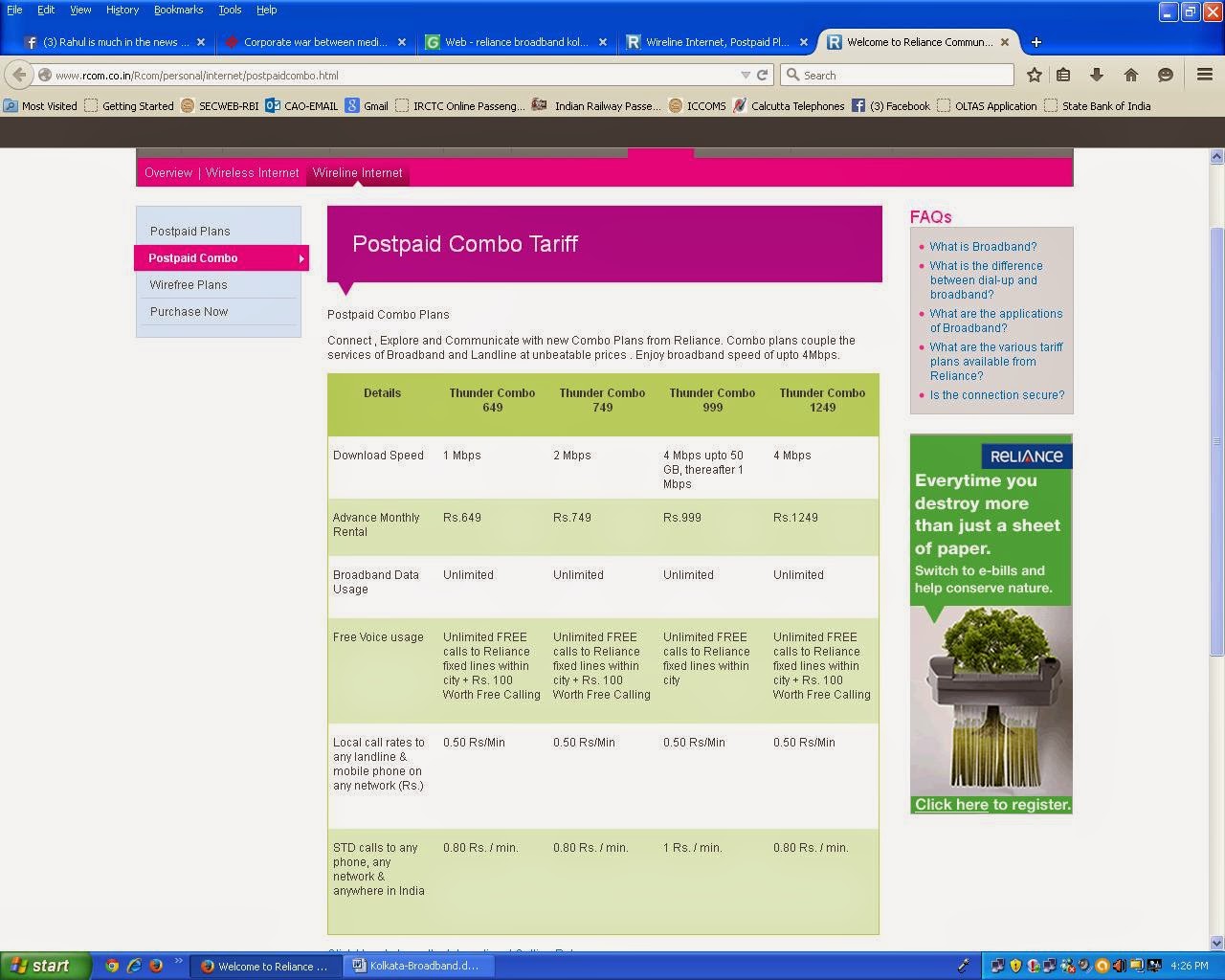Close the 'Web - reliance broadband' tab
Image resolution: width=1225 pixels, height=980 pixels.
point(603,42)
